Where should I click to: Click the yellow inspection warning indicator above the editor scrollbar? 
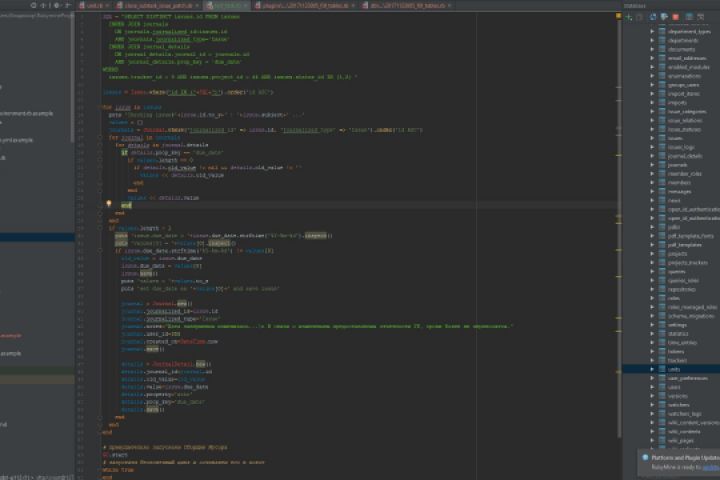618,16
